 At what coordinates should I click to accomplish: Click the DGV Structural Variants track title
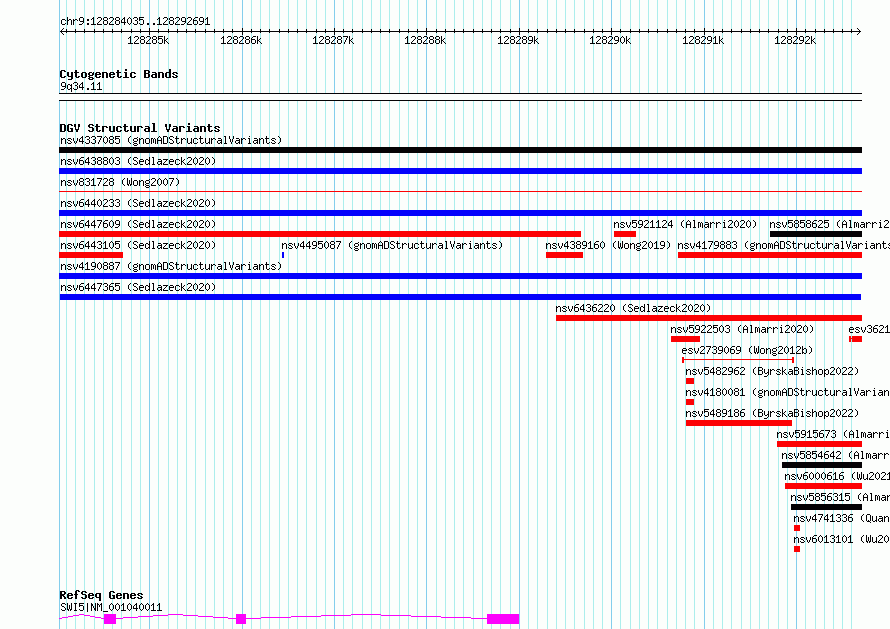[x=140, y=128]
